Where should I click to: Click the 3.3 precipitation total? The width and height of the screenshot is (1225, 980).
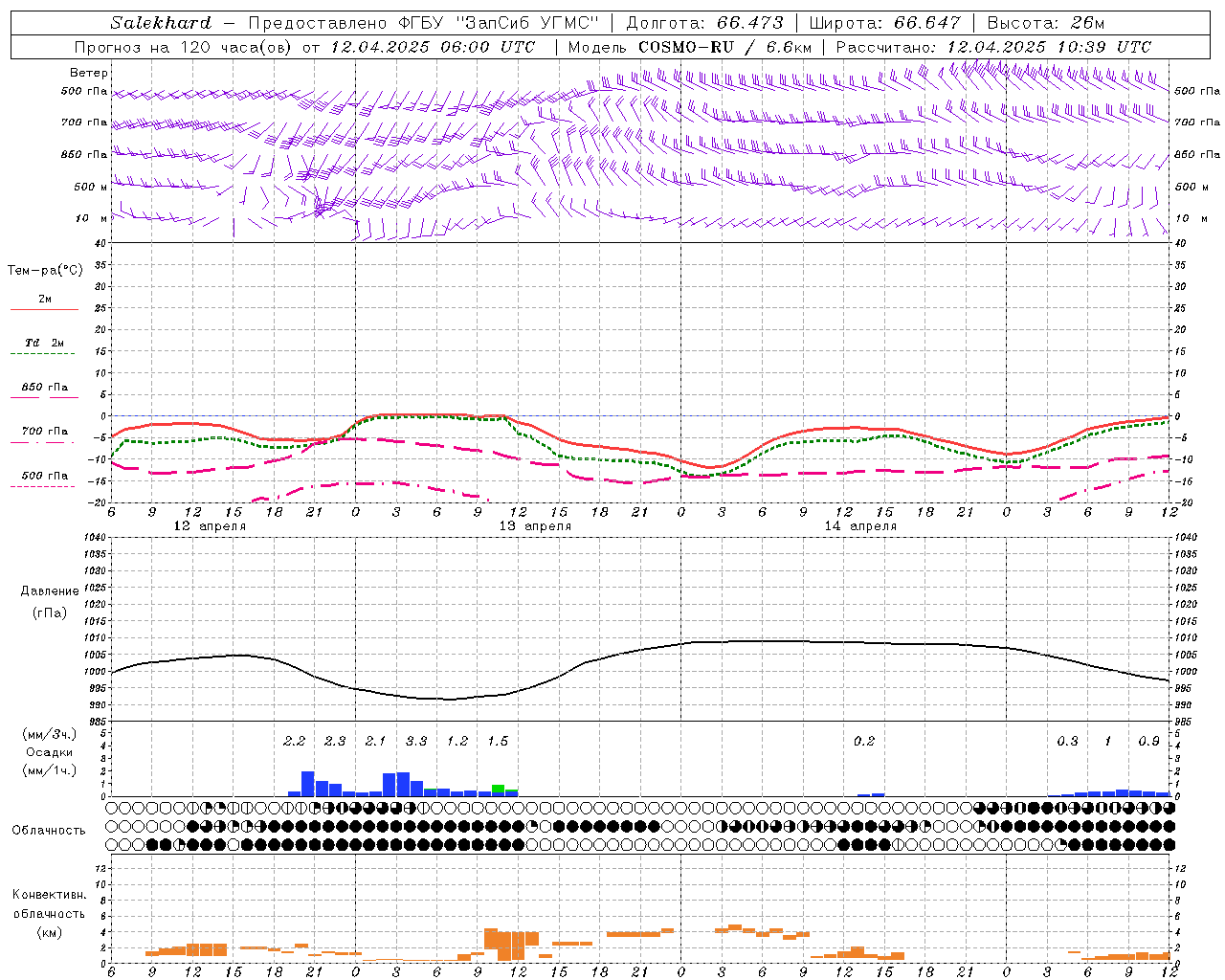[x=416, y=742]
